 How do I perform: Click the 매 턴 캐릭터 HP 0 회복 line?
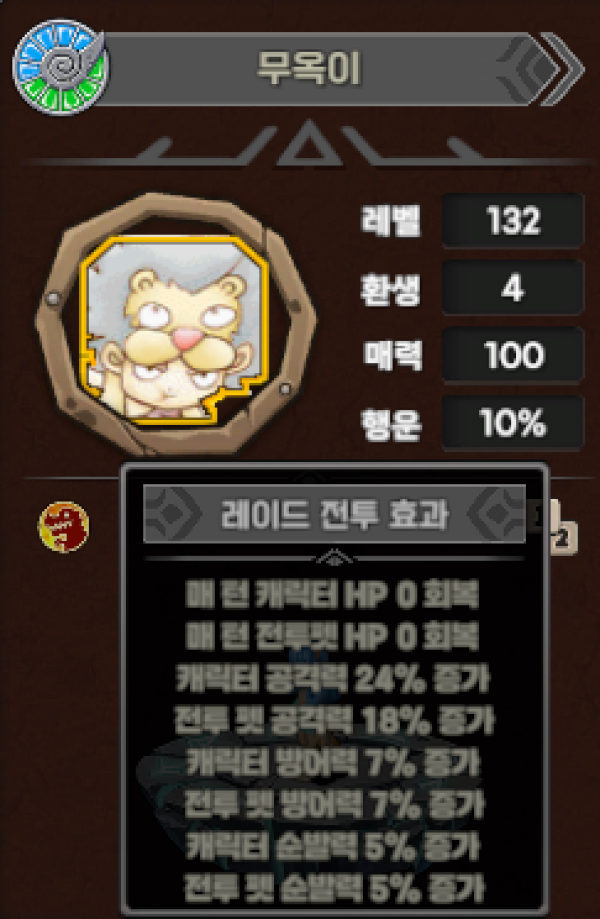[332, 594]
